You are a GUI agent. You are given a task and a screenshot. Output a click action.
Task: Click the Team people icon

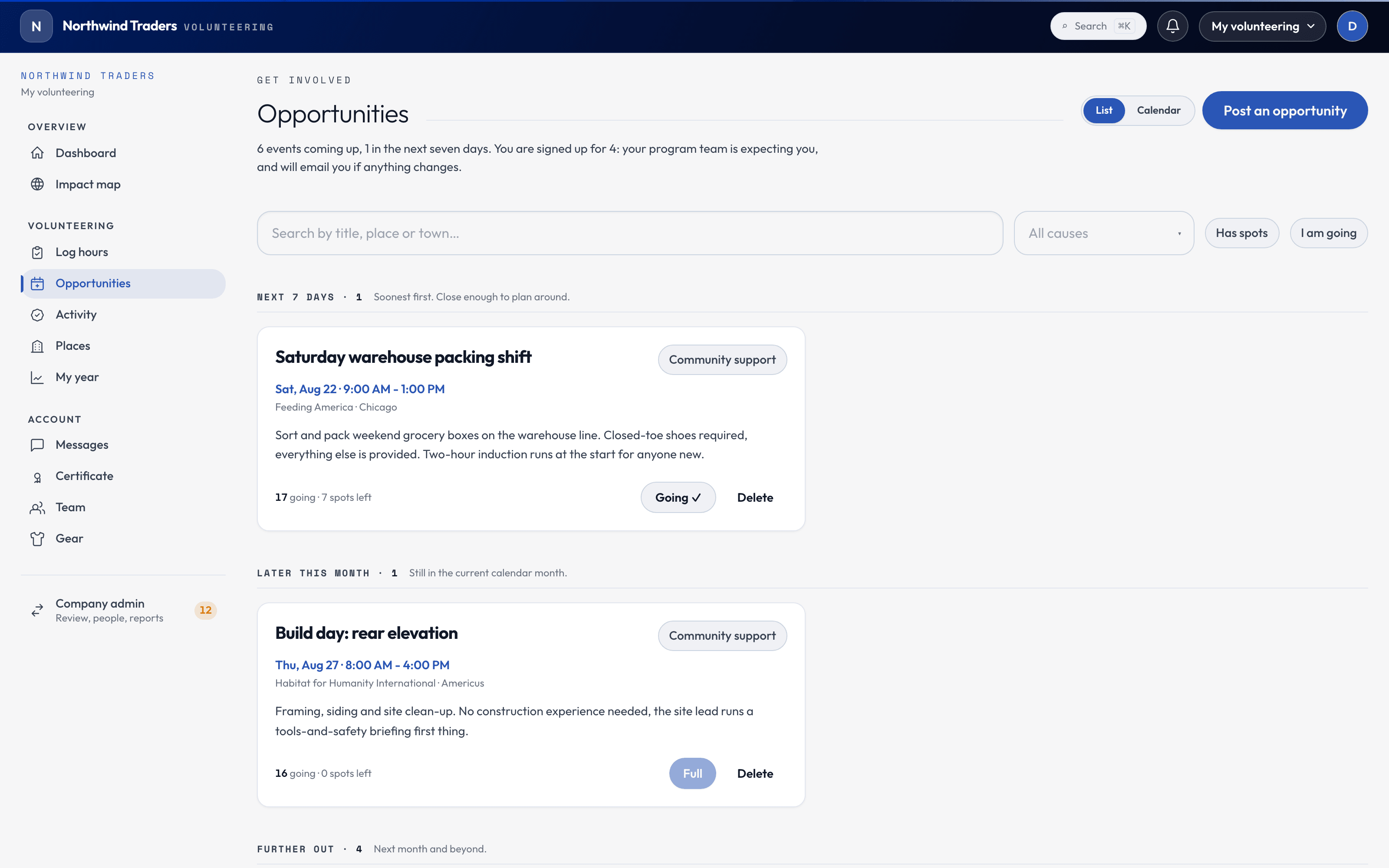click(x=37, y=507)
